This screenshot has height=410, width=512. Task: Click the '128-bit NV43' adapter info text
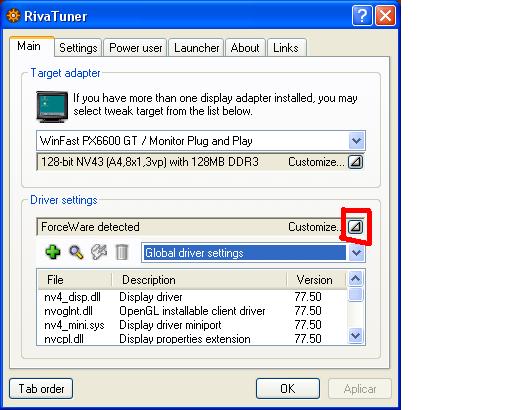(x=150, y=162)
